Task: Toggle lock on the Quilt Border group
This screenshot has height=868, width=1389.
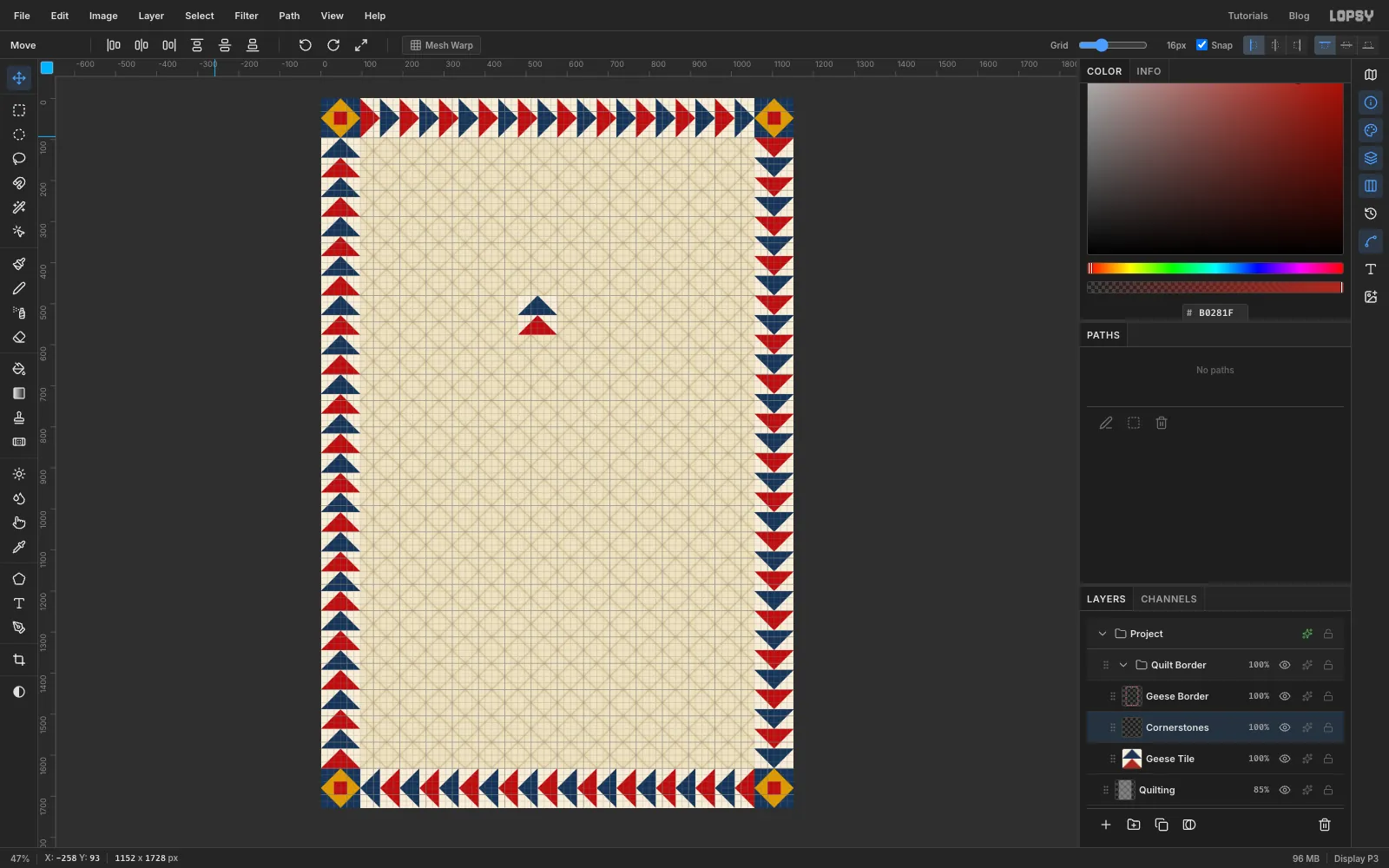Action: pos(1328,665)
